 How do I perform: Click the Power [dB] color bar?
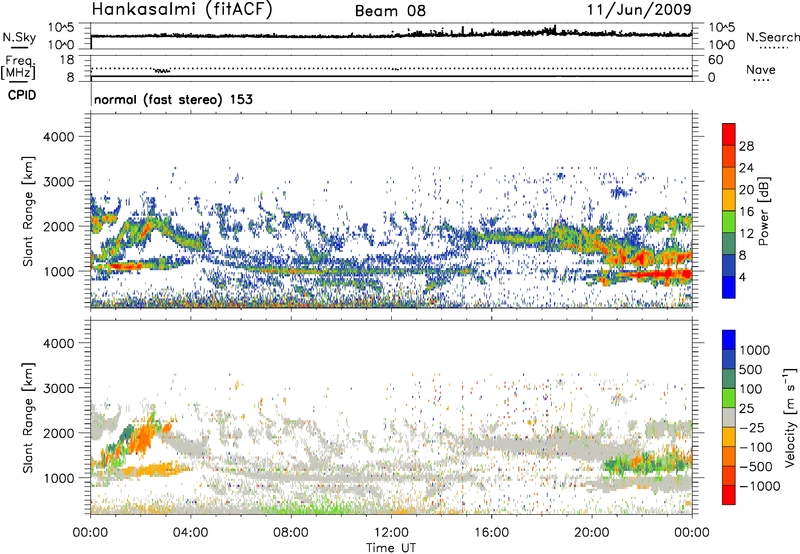(x=729, y=211)
